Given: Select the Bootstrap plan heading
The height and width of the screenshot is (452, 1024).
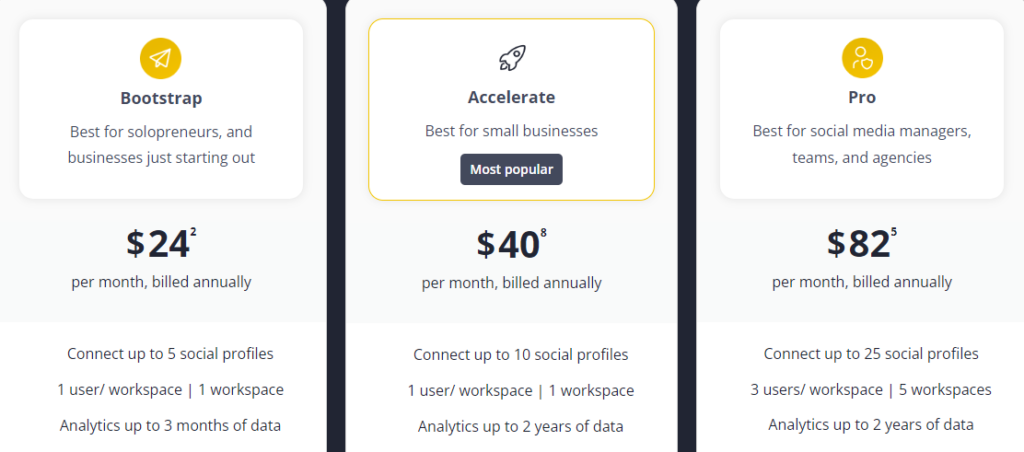Looking at the screenshot, I should click(x=161, y=99).
